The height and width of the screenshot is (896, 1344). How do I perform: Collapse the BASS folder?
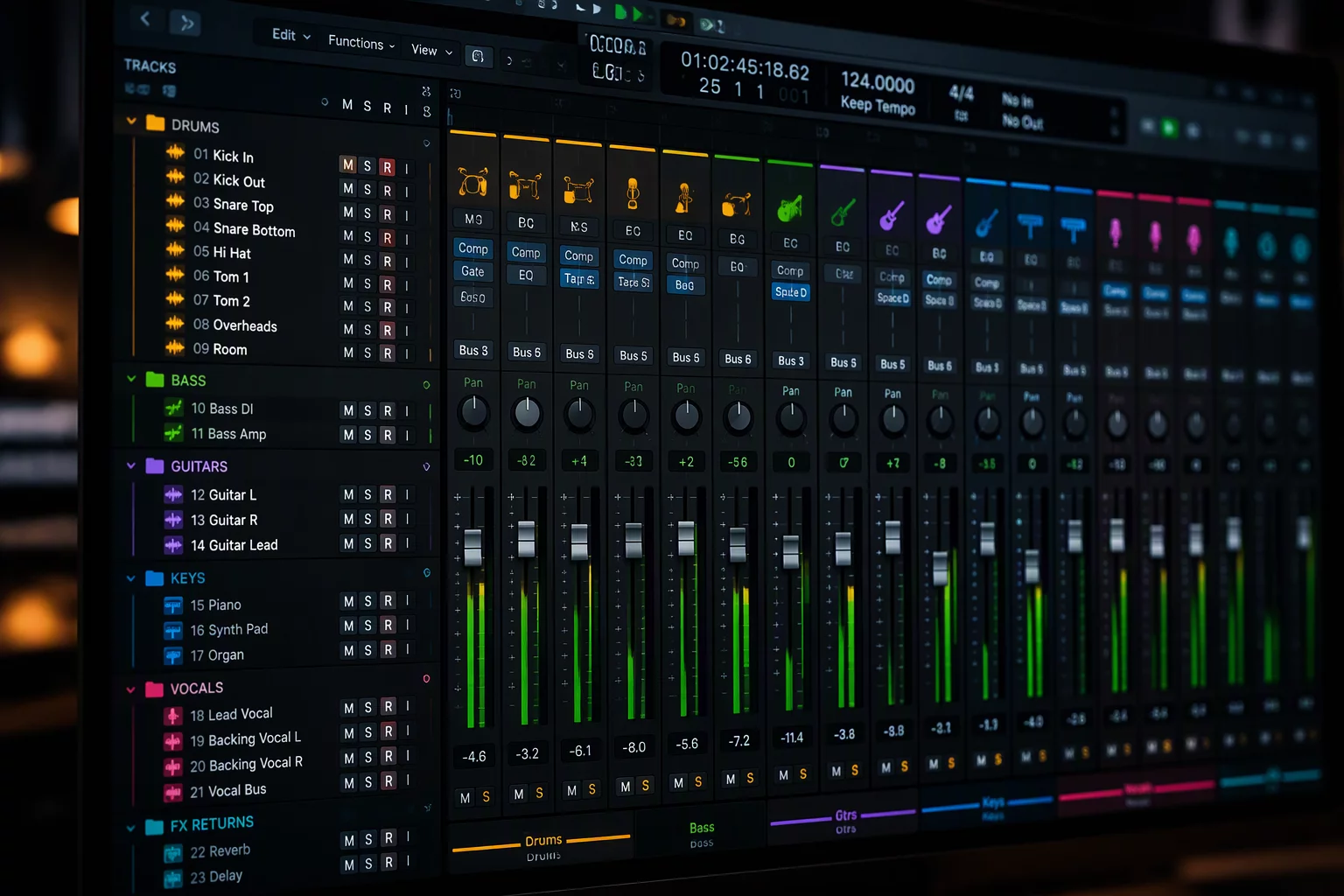(x=131, y=379)
